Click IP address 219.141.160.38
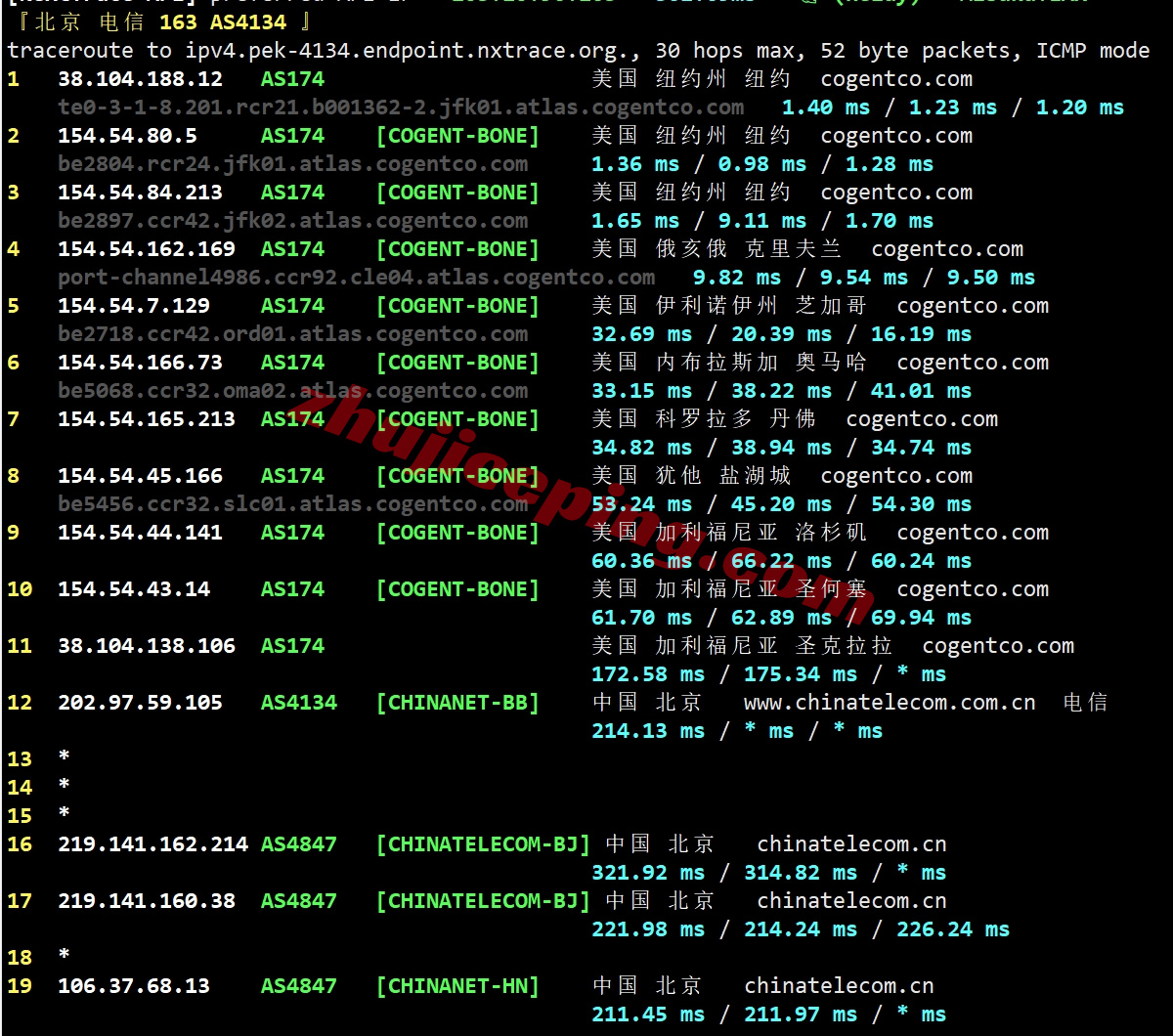Screen dimensions: 1173x1036 tap(147, 901)
